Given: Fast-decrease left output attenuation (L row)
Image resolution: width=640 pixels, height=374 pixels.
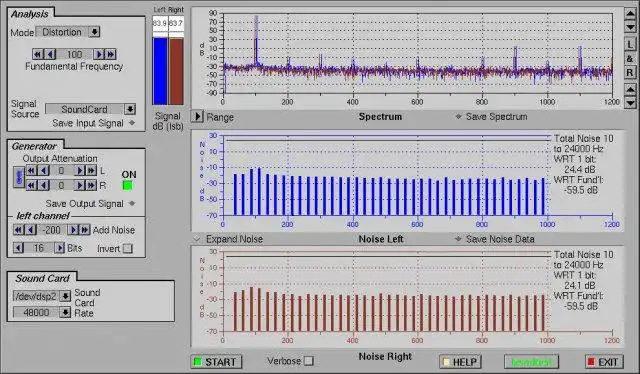Looking at the screenshot, I should coord(31,171).
